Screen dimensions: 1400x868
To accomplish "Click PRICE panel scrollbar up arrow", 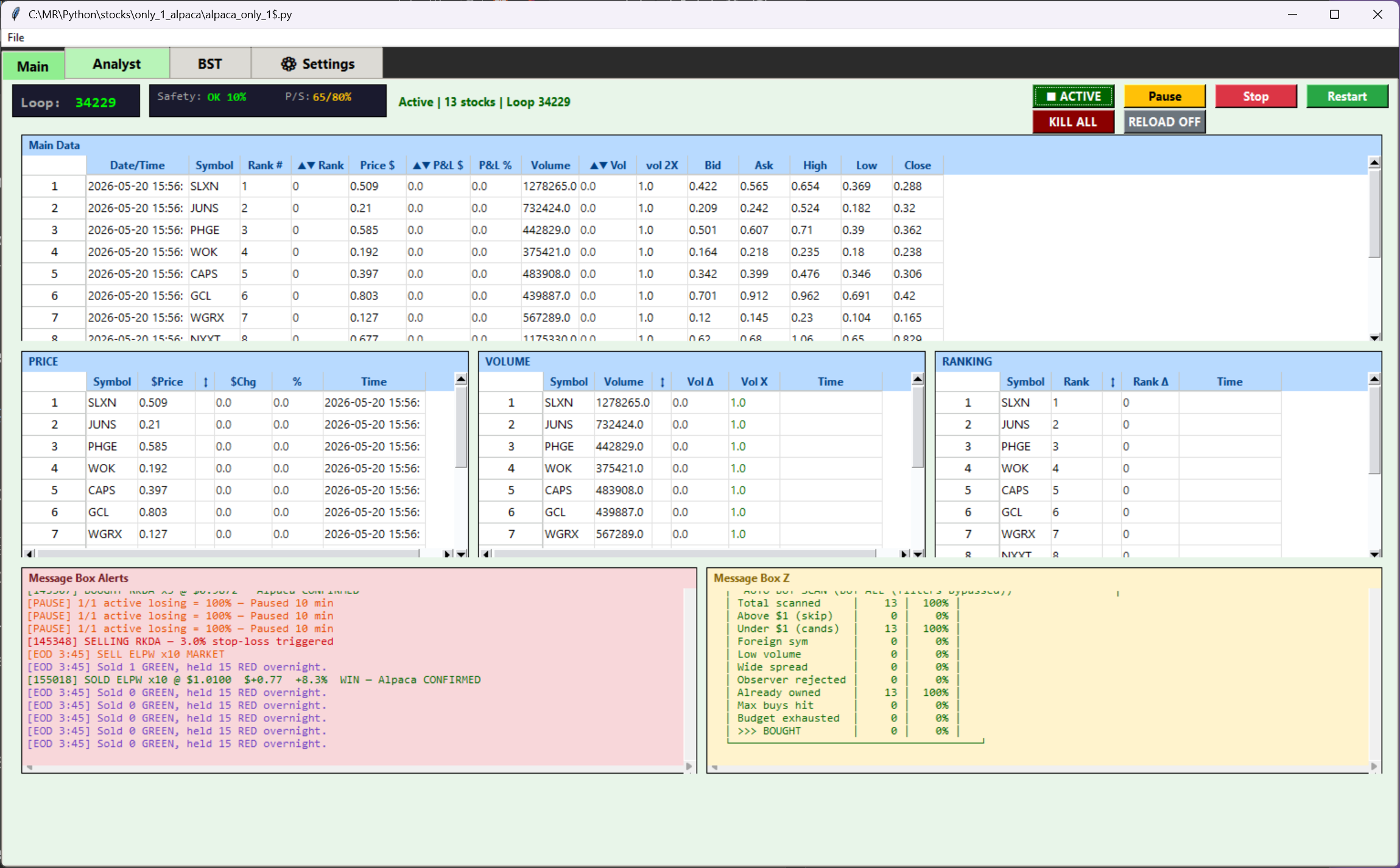I will (461, 379).
